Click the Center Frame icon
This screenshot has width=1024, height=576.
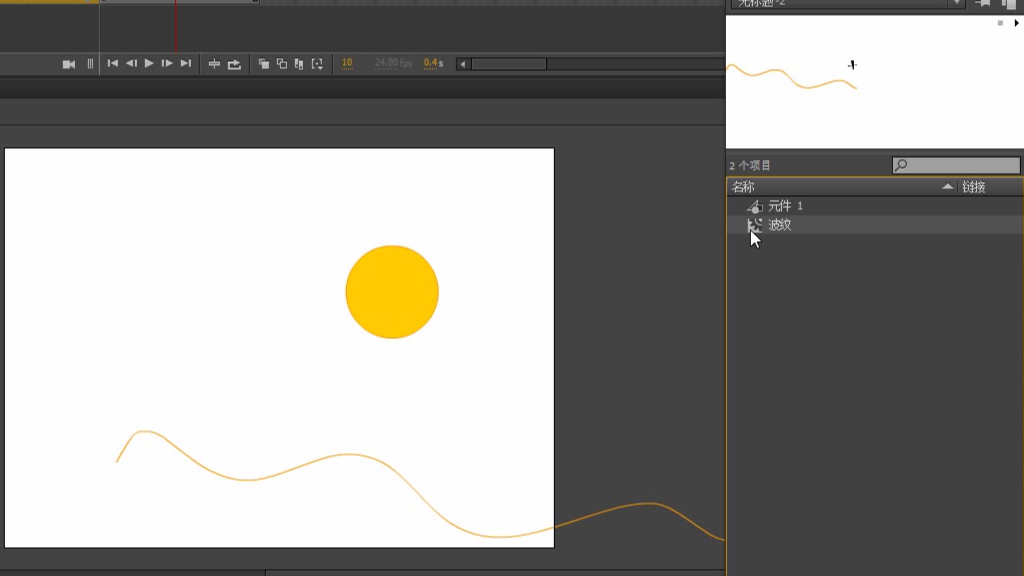[214, 64]
